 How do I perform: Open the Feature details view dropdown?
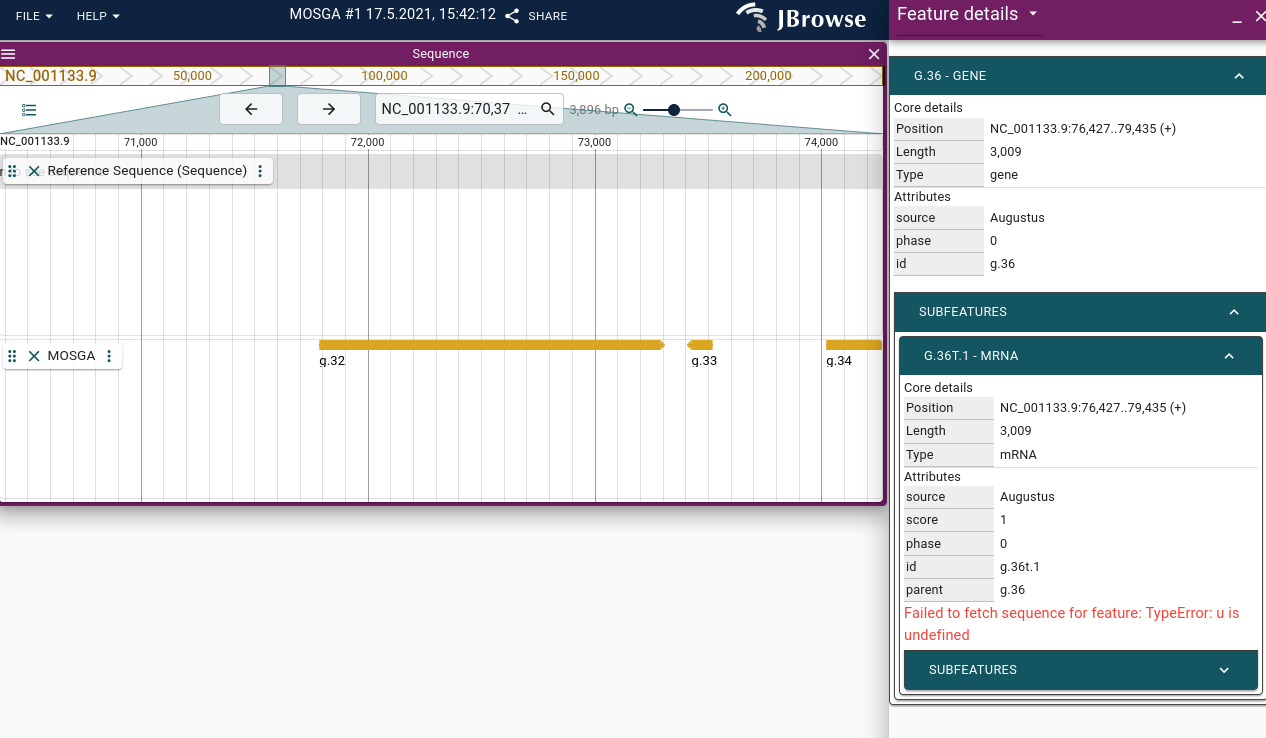click(1035, 15)
